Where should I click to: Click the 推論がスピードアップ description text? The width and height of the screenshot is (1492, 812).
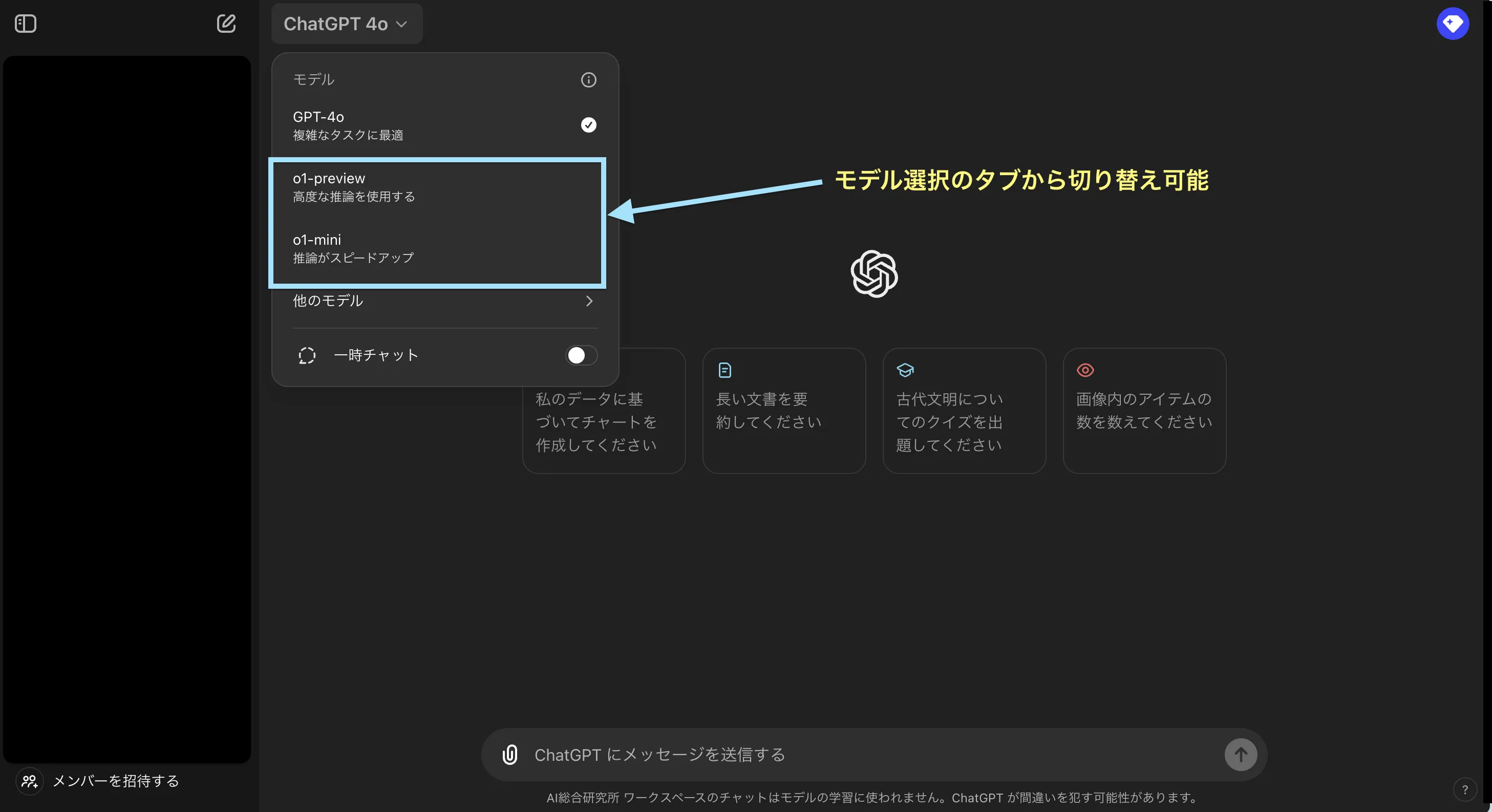click(353, 258)
